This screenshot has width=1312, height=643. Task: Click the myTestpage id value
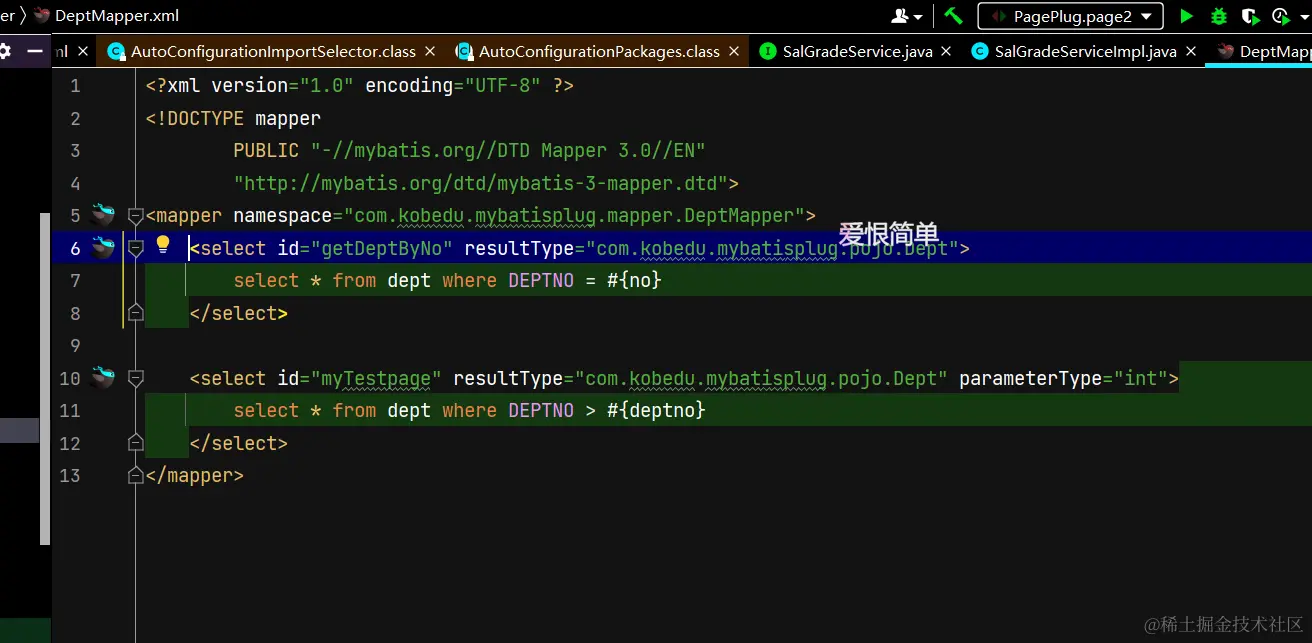coord(381,378)
